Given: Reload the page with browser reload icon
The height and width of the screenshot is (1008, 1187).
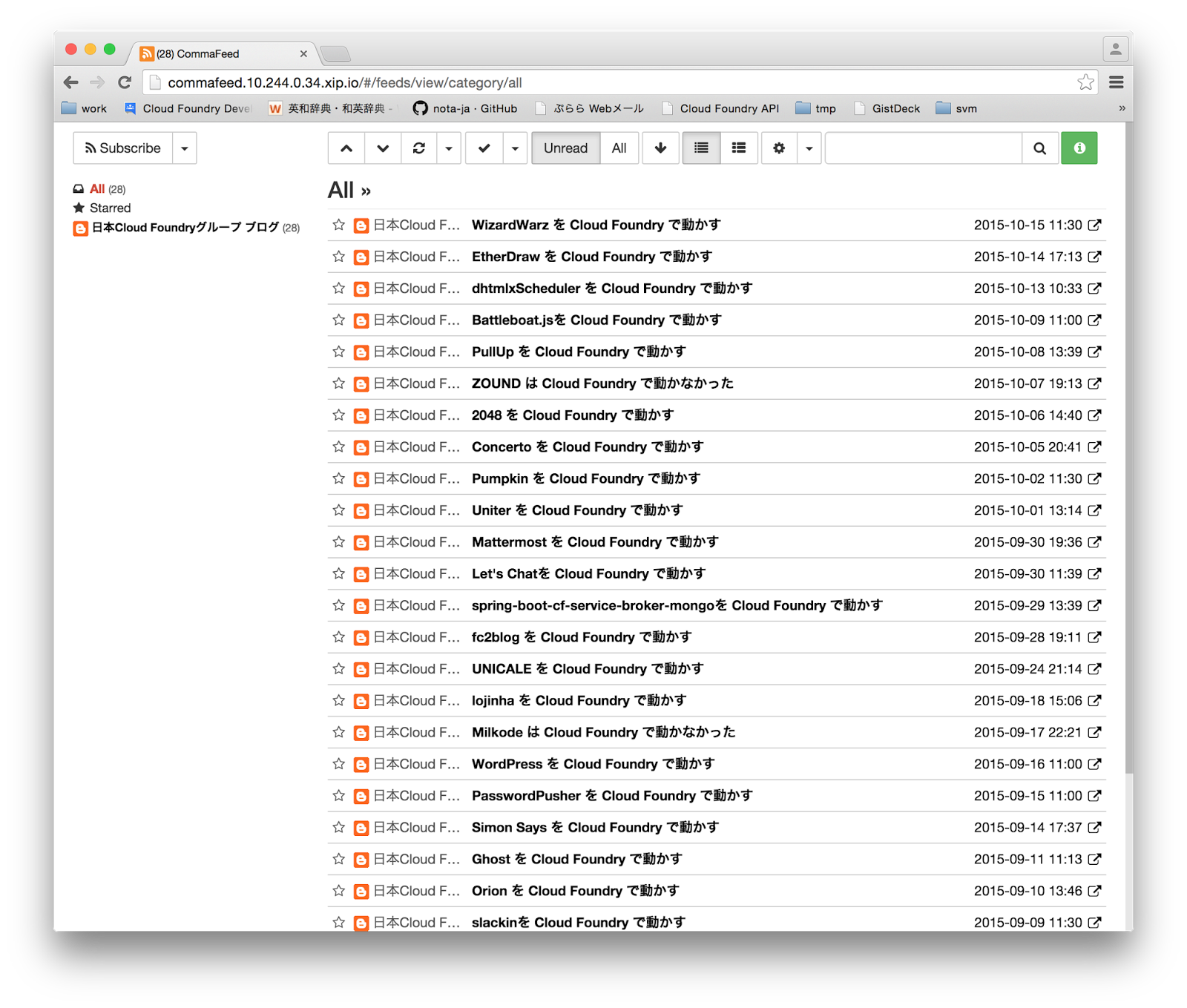Looking at the screenshot, I should point(125,82).
